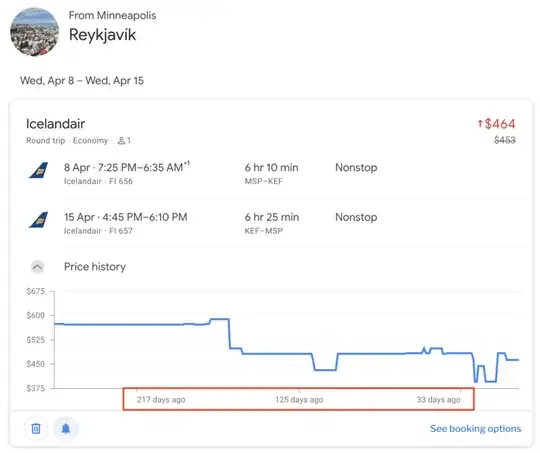
Task: Click the passenger count person icon
Action: (x=121, y=141)
